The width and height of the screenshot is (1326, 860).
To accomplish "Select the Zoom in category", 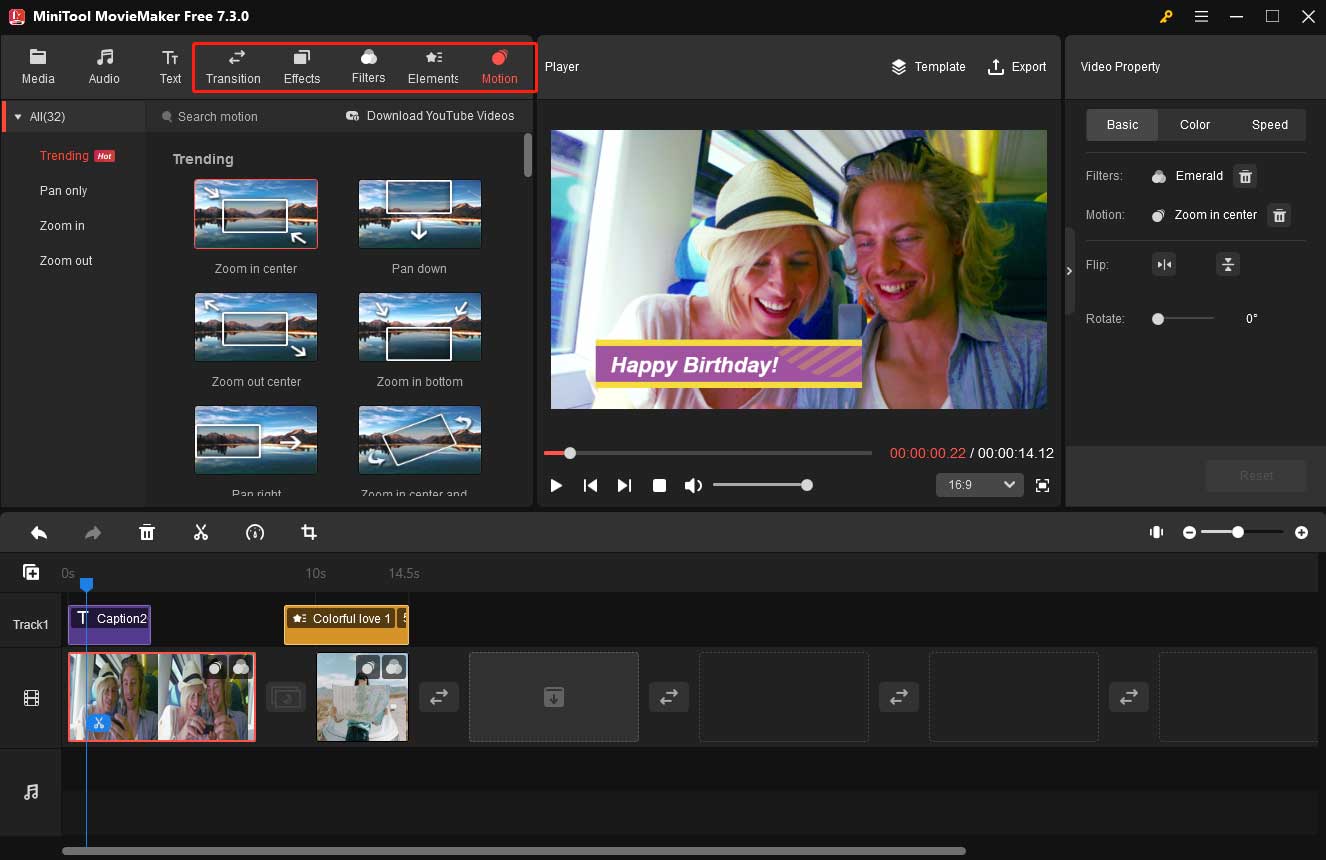I will tap(62, 226).
